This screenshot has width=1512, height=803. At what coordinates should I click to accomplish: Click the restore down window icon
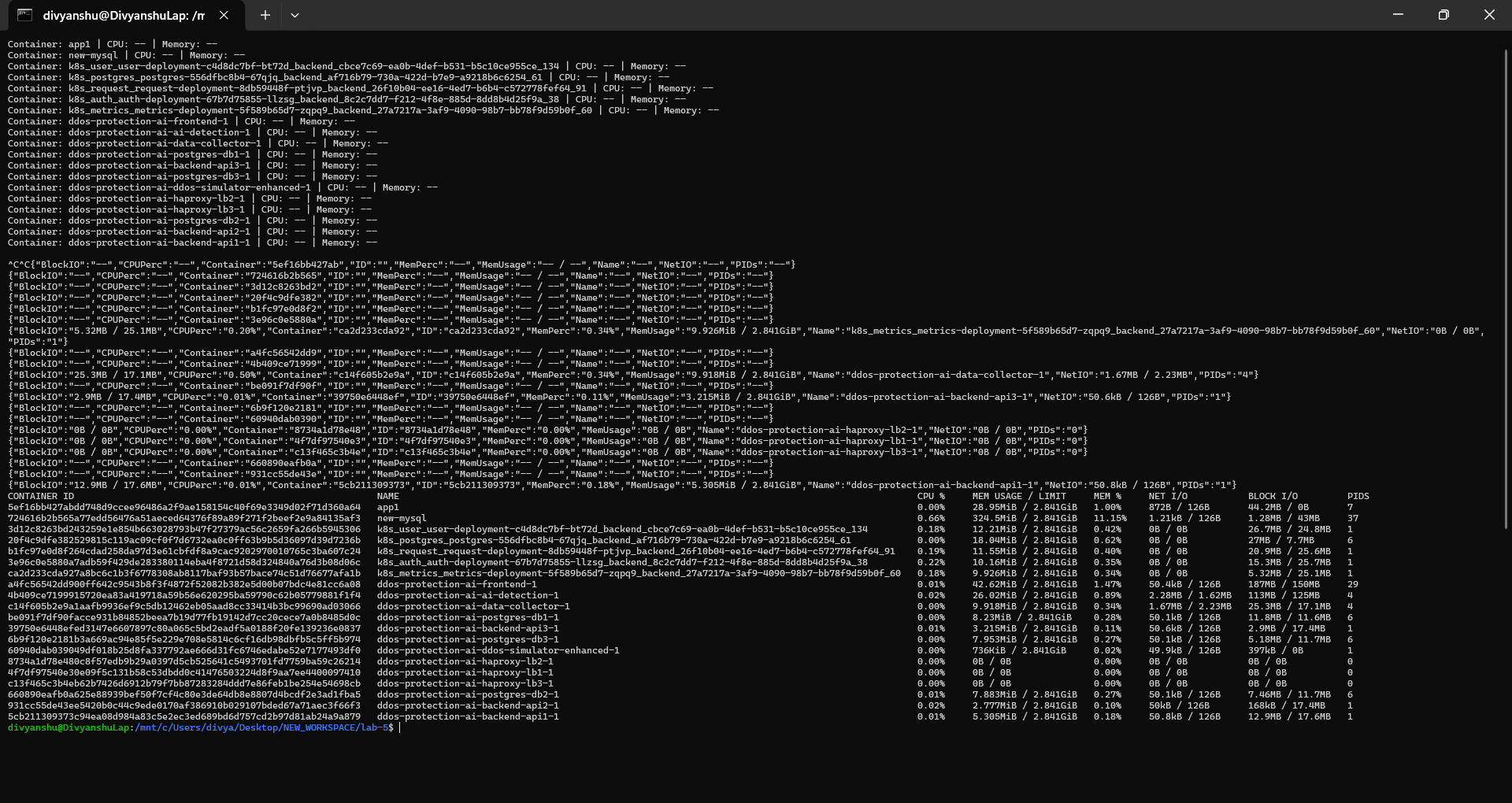tap(1443, 14)
